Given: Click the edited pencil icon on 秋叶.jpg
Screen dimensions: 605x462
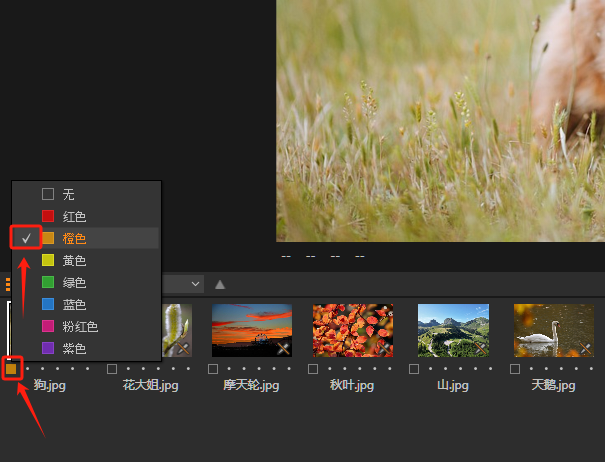Looking at the screenshot, I should click(x=384, y=349).
